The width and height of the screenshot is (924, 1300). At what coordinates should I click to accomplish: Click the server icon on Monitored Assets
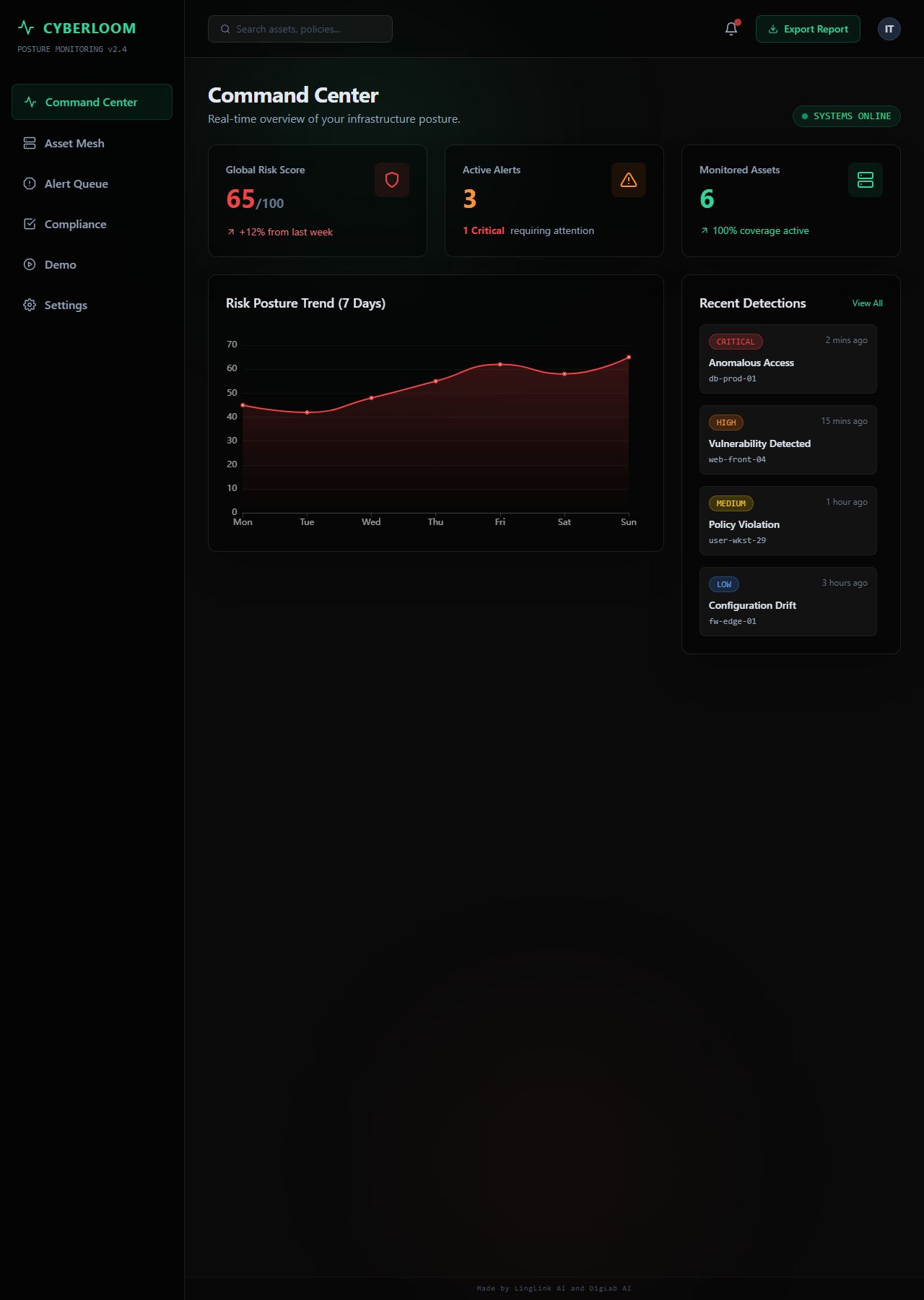coord(866,180)
